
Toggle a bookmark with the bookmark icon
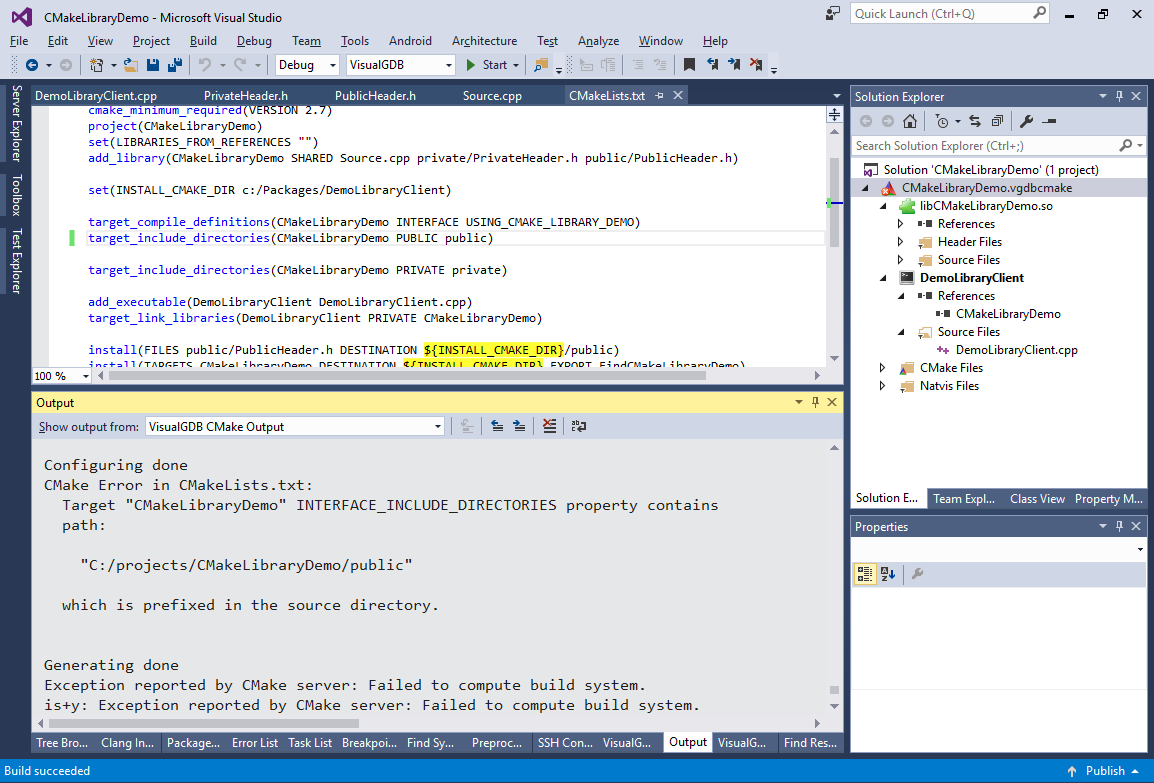690,65
